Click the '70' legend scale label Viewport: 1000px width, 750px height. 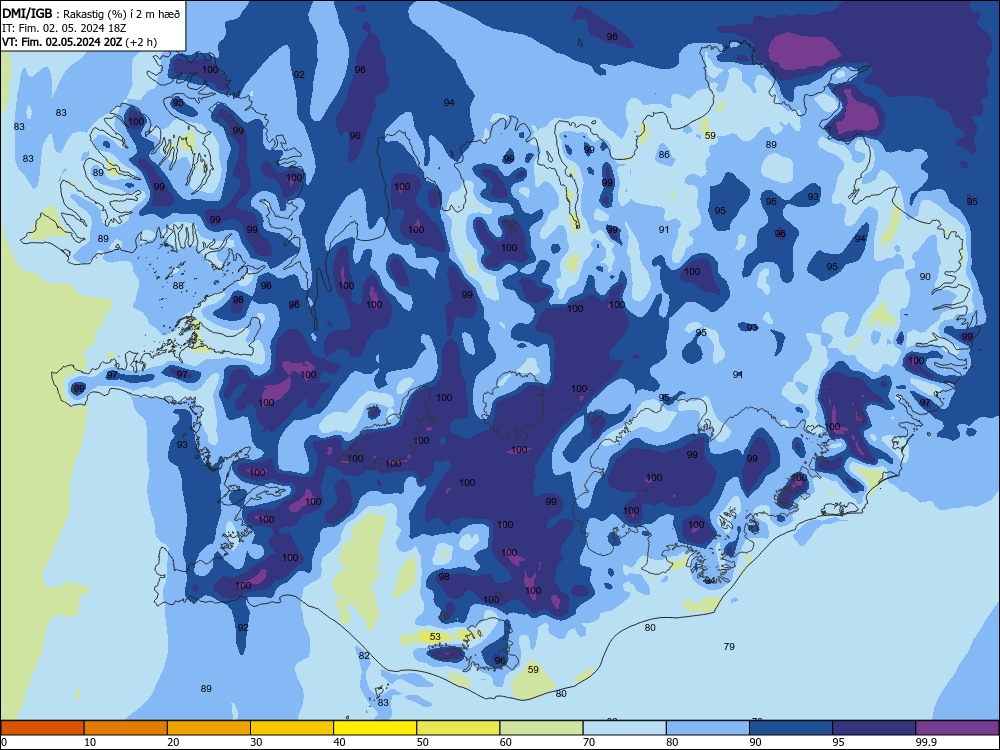coord(589,742)
